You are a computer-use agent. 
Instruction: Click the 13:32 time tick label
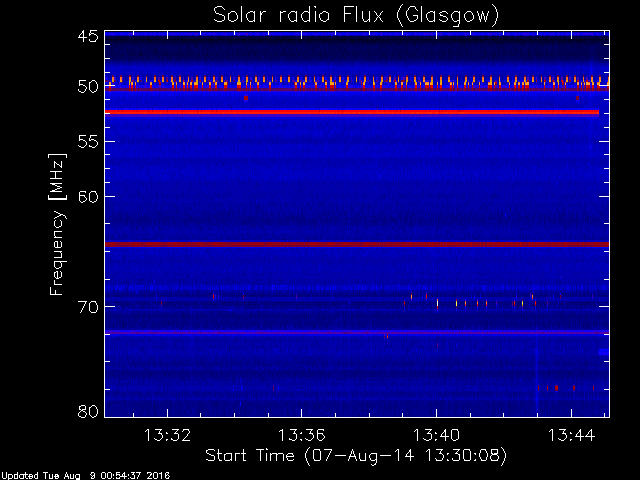(167, 435)
